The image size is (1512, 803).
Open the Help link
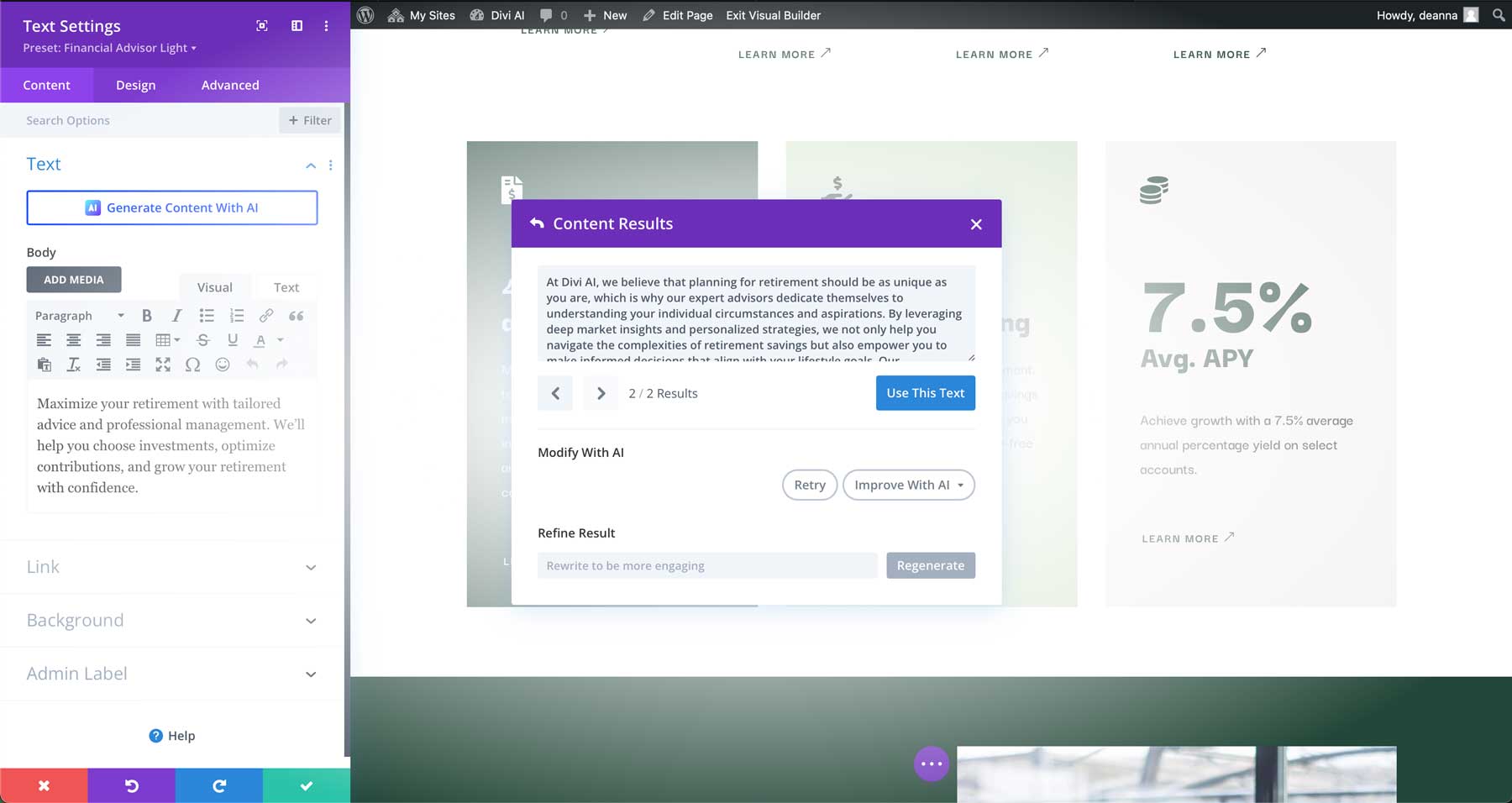click(172, 736)
